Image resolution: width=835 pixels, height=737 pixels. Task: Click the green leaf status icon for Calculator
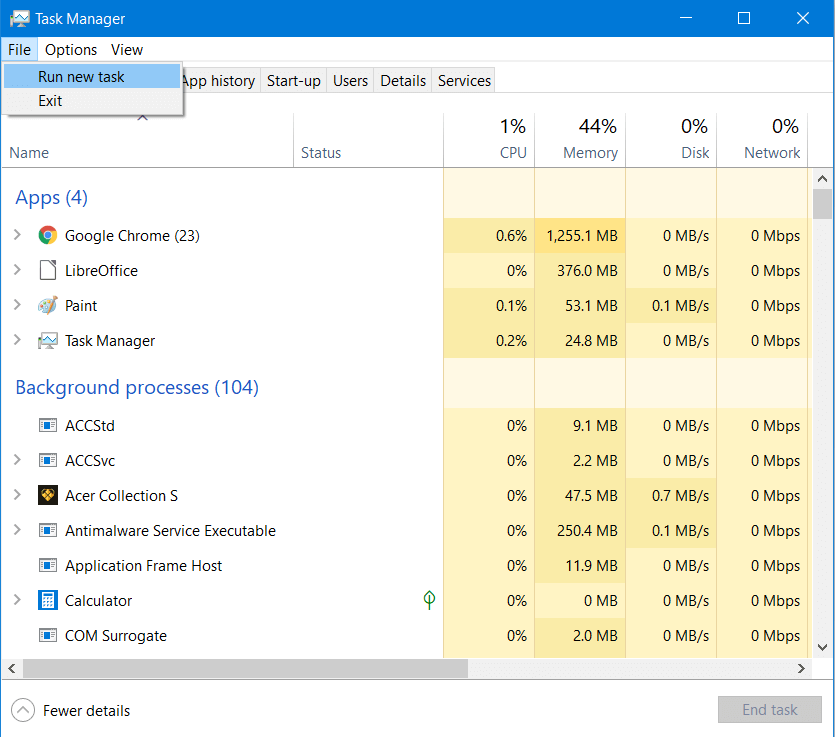coord(429,600)
